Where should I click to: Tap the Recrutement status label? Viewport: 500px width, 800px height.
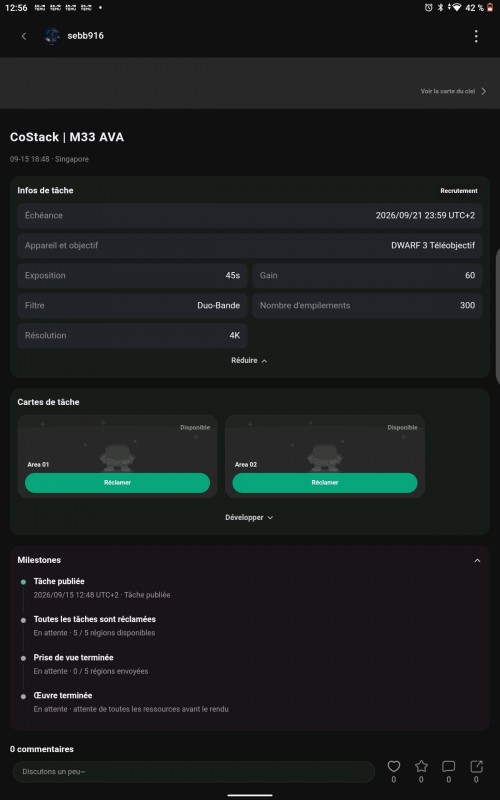click(459, 191)
